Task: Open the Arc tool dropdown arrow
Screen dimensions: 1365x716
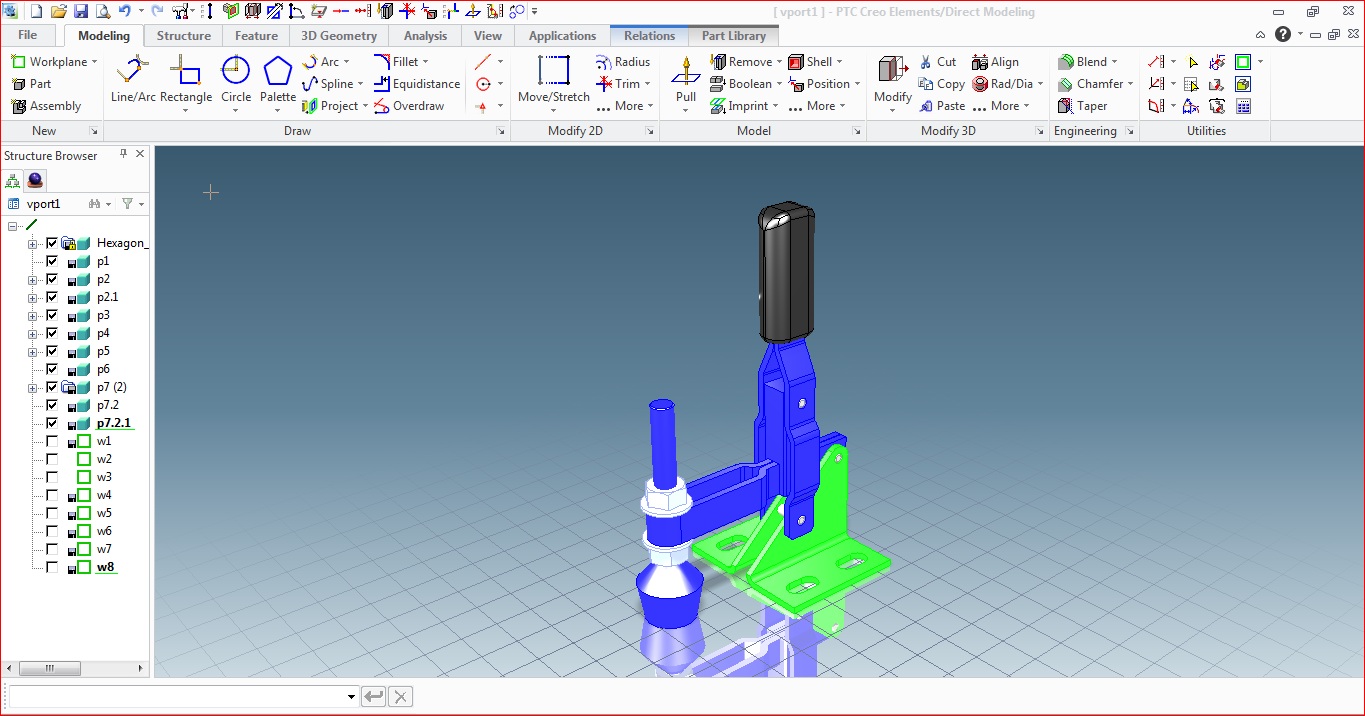Action: [348, 62]
